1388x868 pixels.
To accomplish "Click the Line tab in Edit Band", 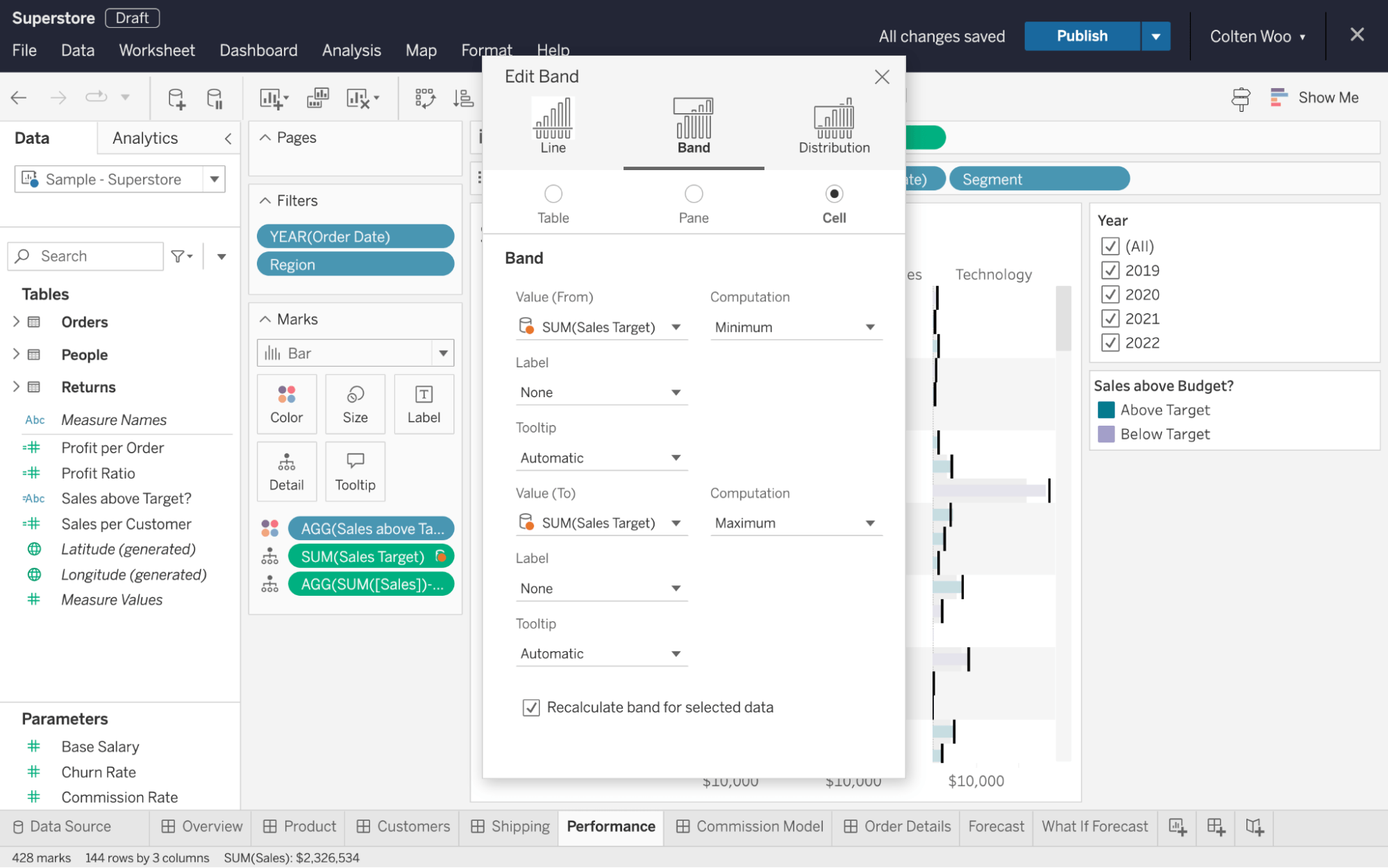I will click(553, 125).
